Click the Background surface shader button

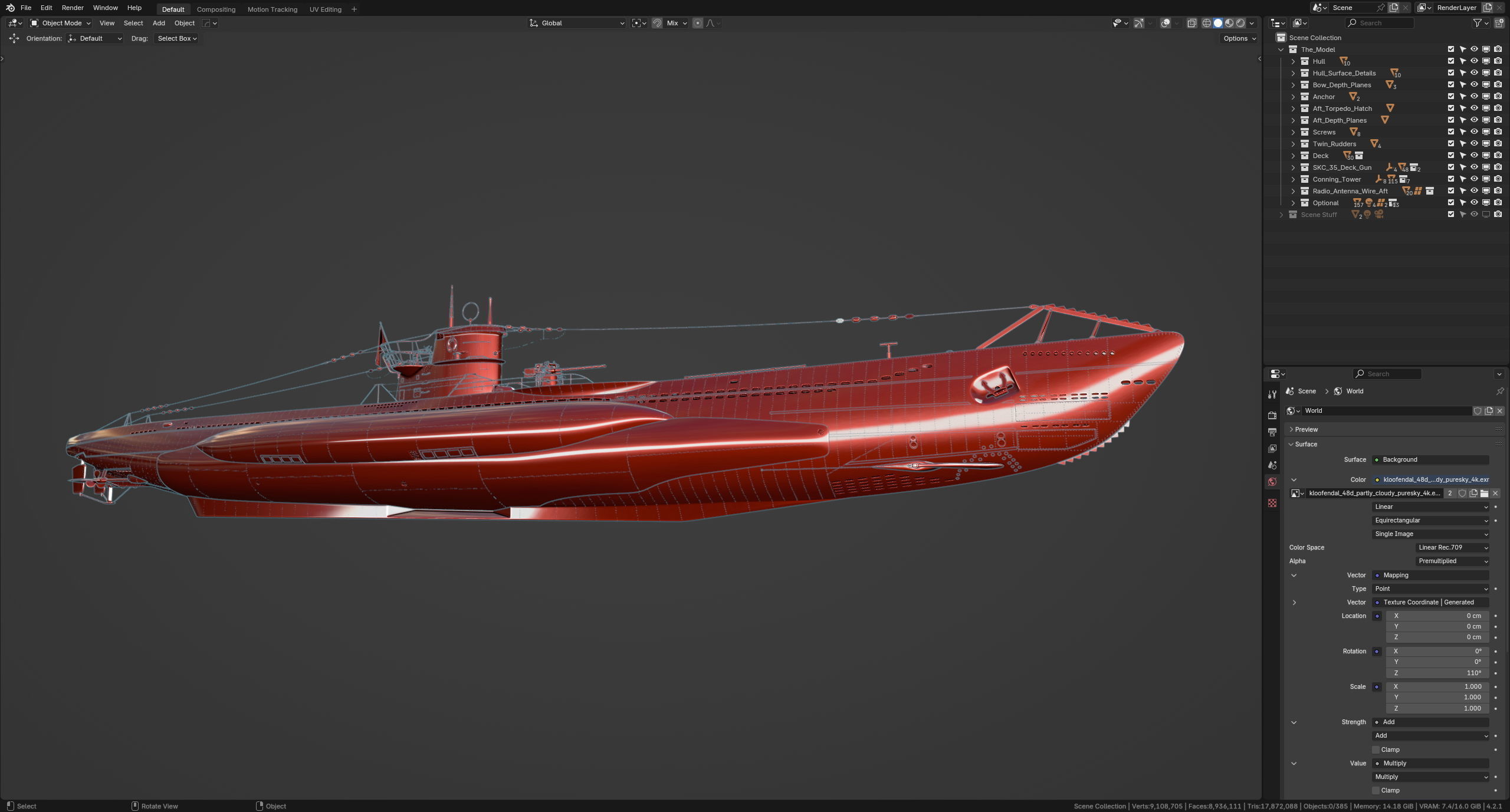coord(1430,459)
